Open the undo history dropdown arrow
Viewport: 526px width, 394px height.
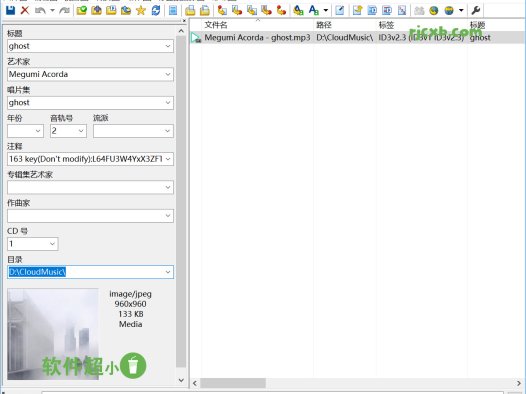tap(52, 10)
